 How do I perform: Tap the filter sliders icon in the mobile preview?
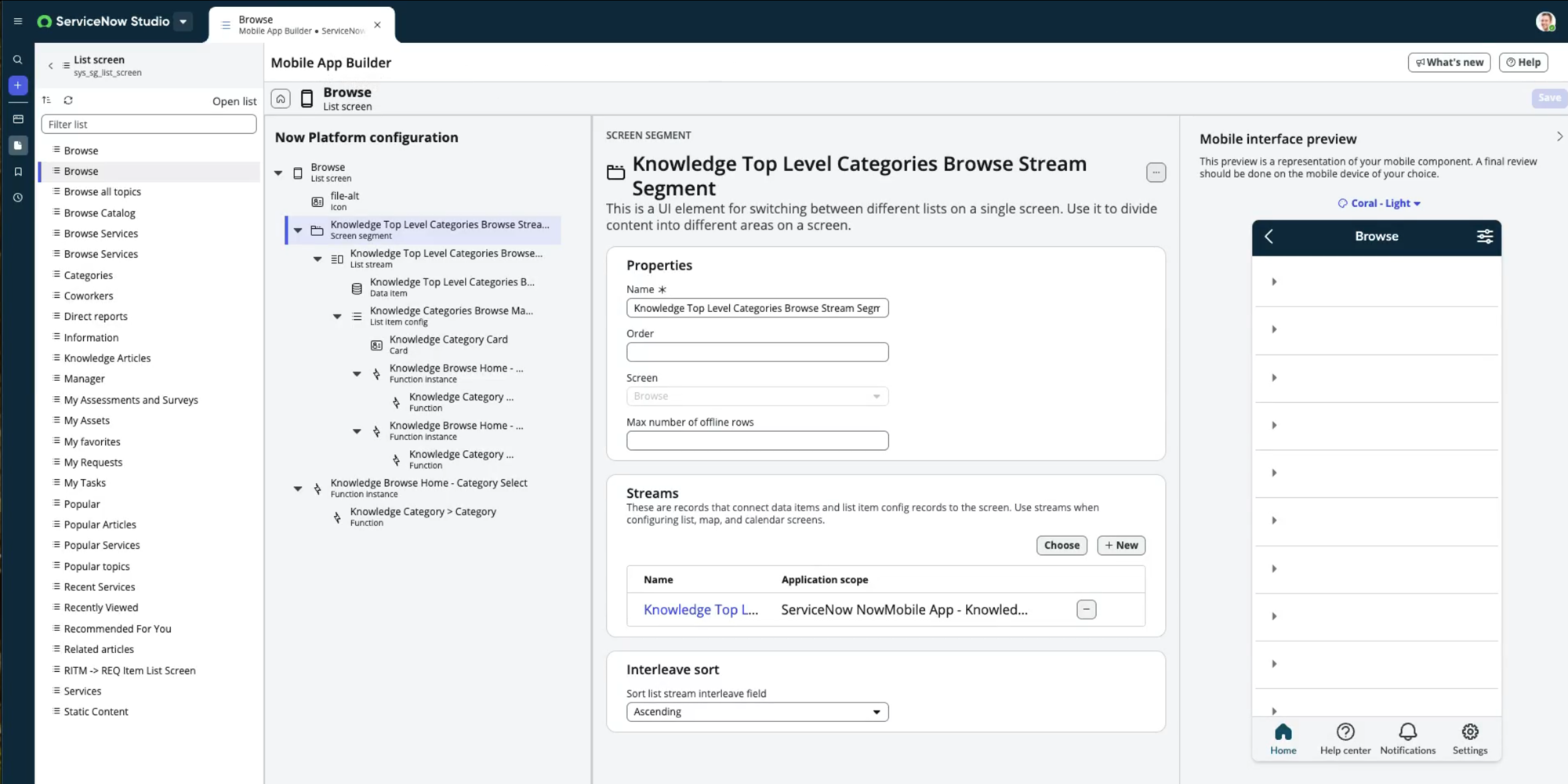click(1485, 237)
